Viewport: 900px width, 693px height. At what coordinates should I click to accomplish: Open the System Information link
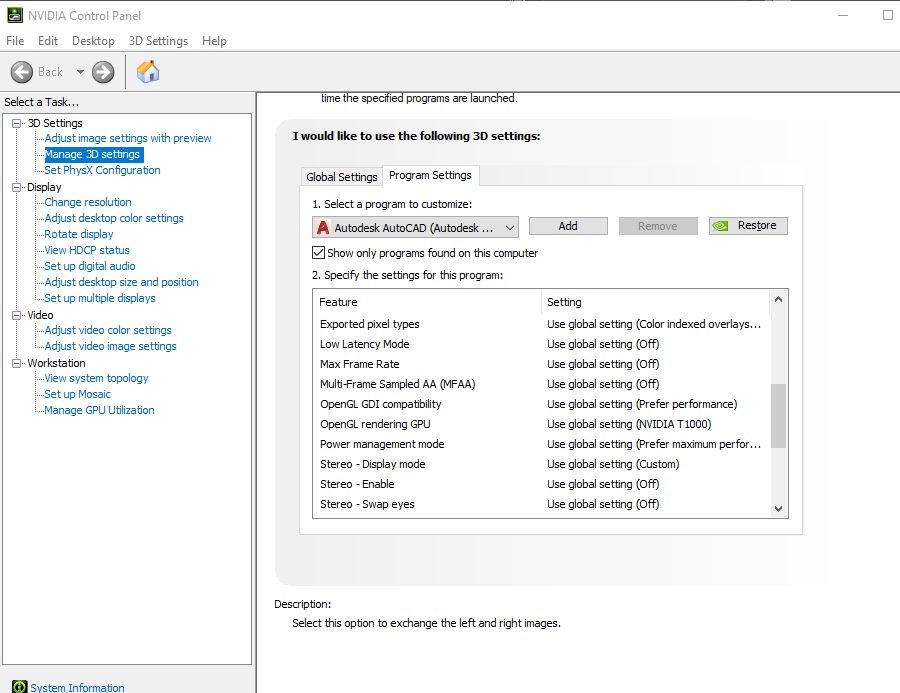(77, 687)
